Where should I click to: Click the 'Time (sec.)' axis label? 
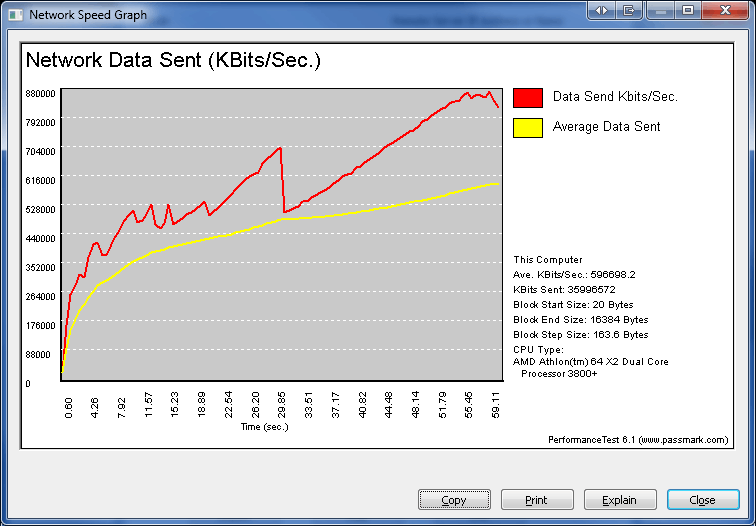pyautogui.click(x=265, y=427)
